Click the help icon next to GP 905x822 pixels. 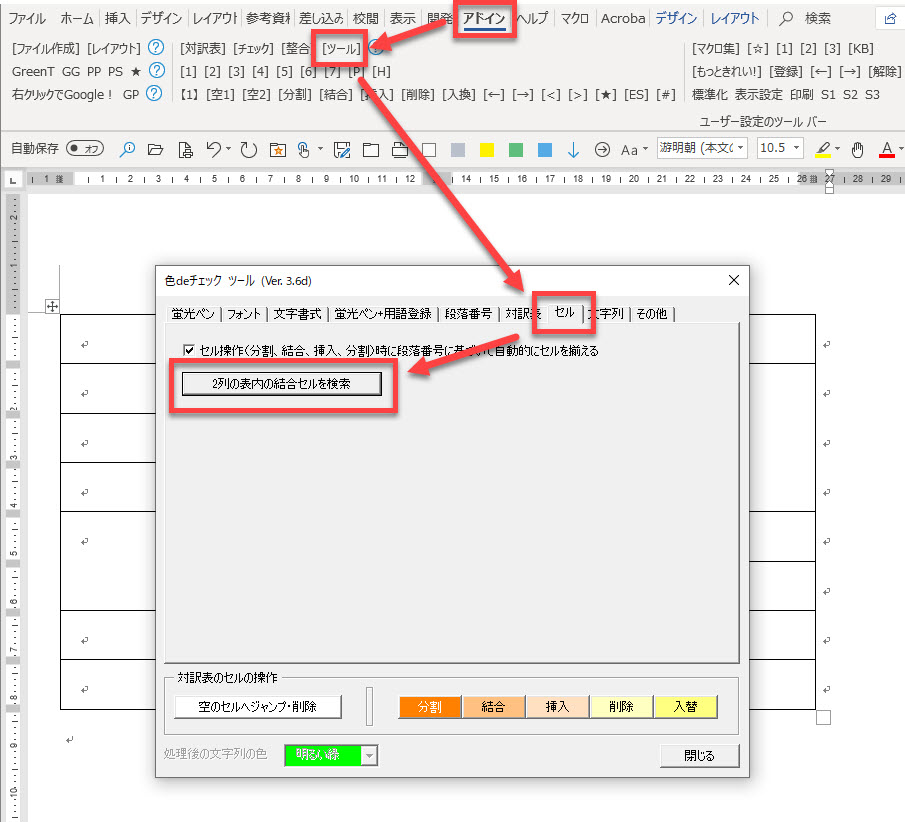pos(154,94)
